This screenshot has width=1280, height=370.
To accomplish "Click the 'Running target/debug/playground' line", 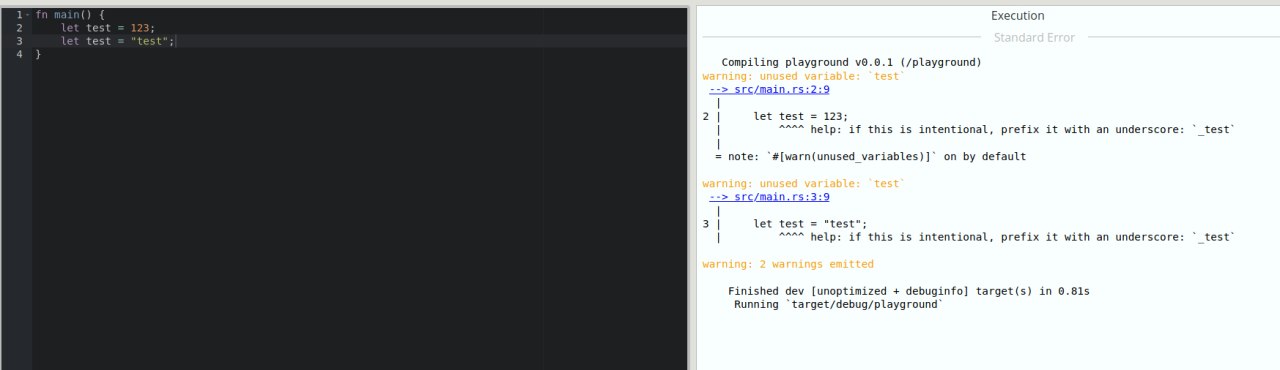I will (x=838, y=305).
